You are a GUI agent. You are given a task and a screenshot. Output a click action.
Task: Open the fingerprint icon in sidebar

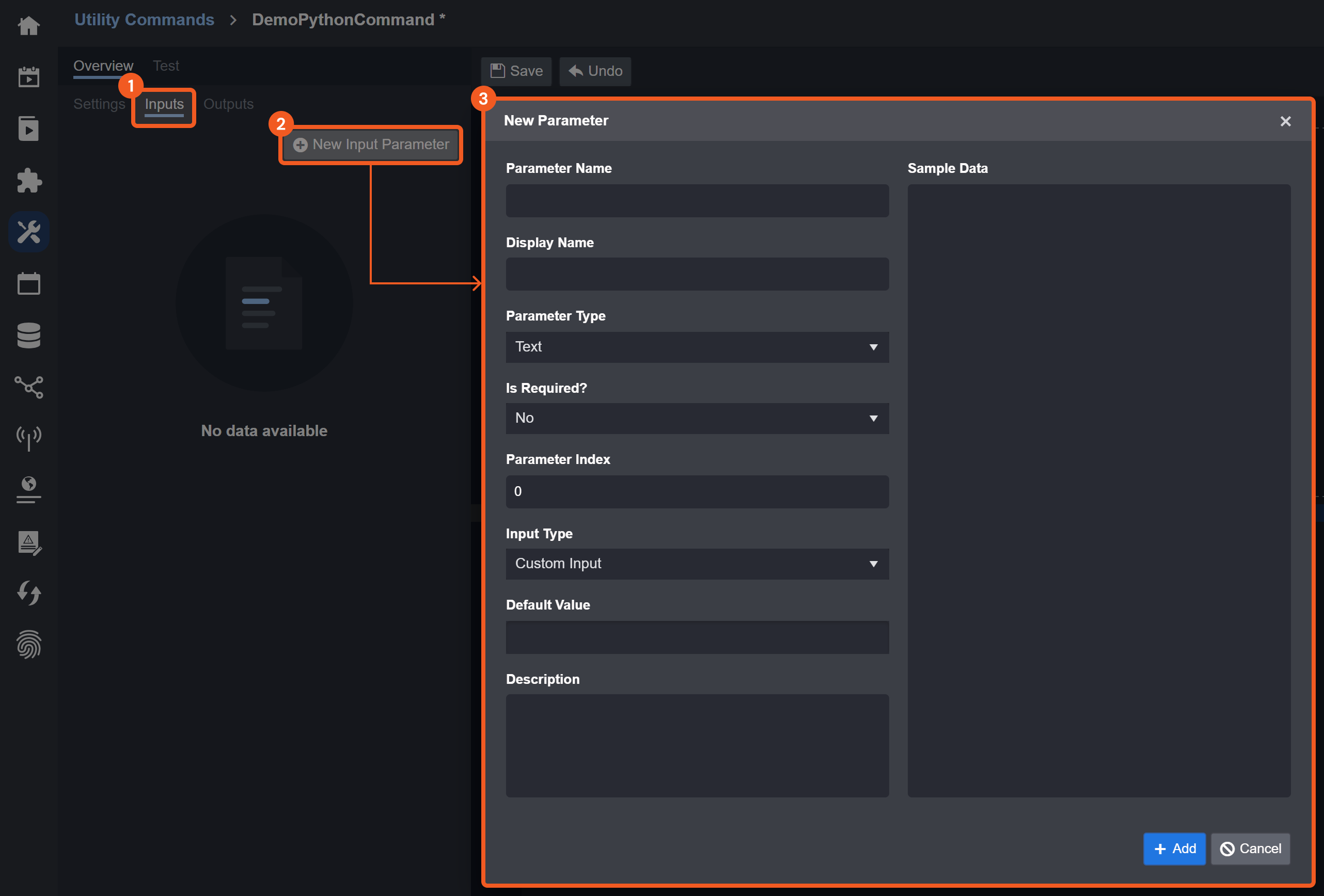click(28, 645)
